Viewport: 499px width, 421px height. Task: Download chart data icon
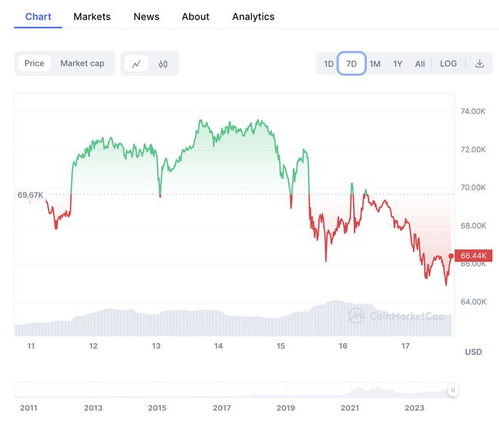point(479,63)
